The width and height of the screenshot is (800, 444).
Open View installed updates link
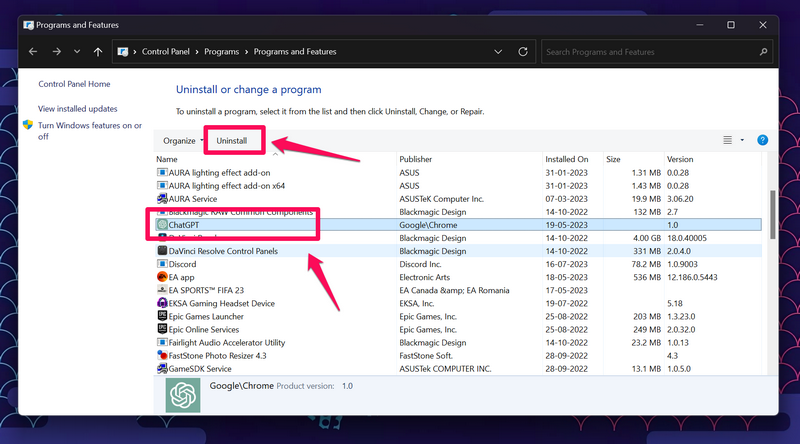[x=77, y=108]
